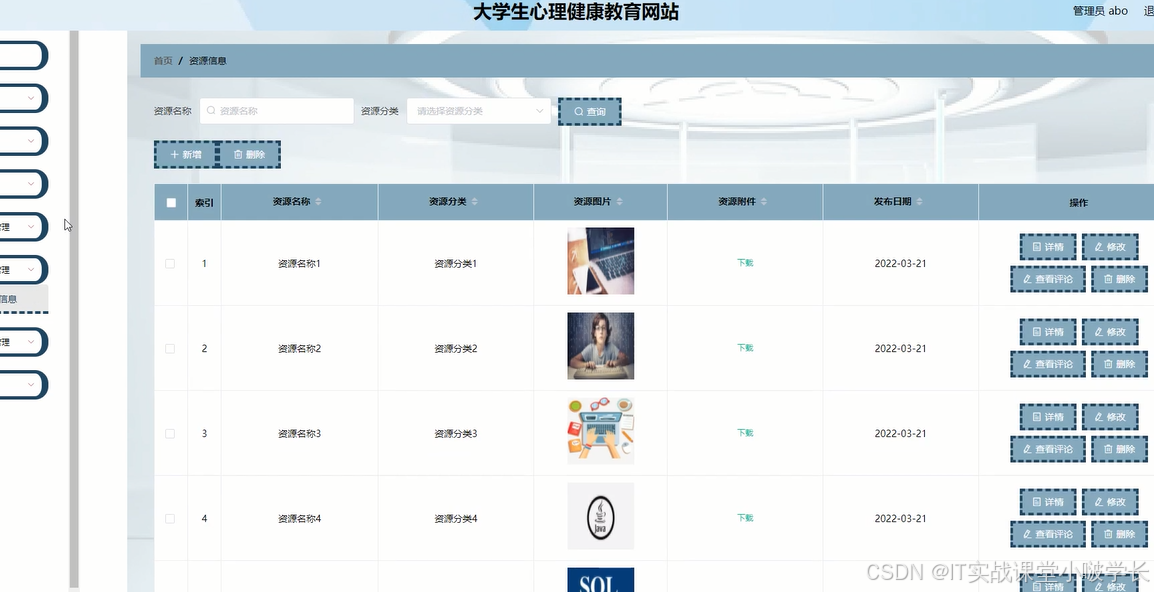Open the 详情 button for 资源名称1

click(1048, 247)
